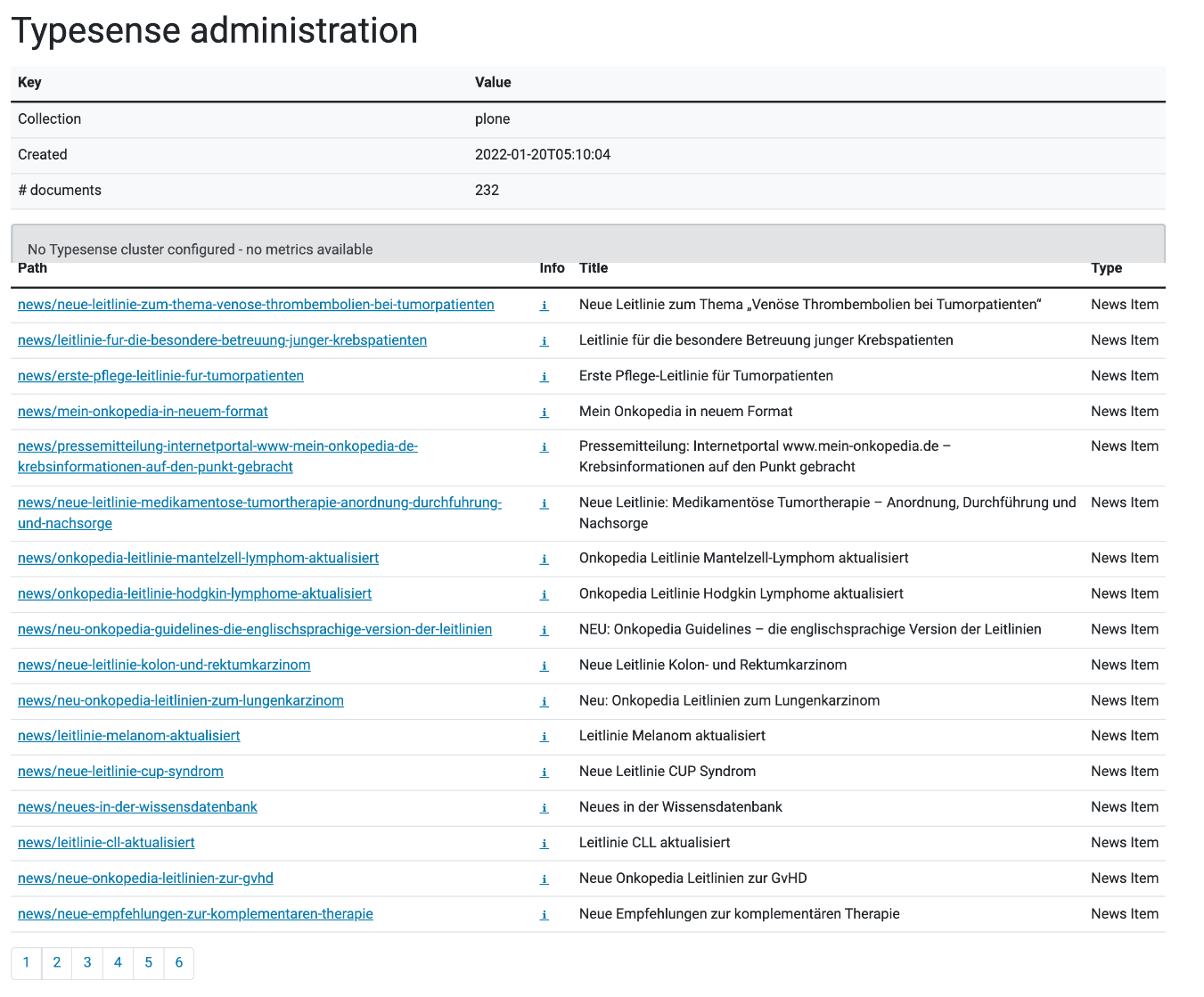Viewport: 1204px width, 997px height.
Task: Open link news/leitlinie-fur-die-besondere-betreuung-junger-krebspatienten
Action: click(222, 340)
